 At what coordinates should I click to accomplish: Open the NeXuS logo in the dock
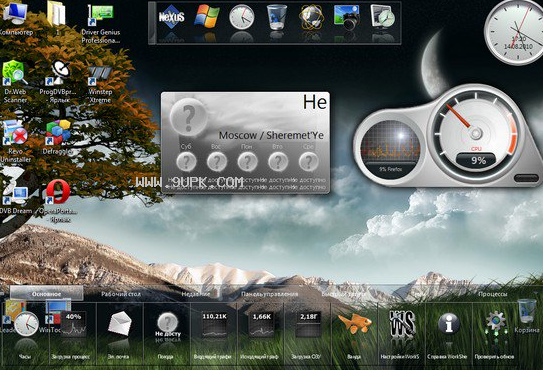point(172,17)
